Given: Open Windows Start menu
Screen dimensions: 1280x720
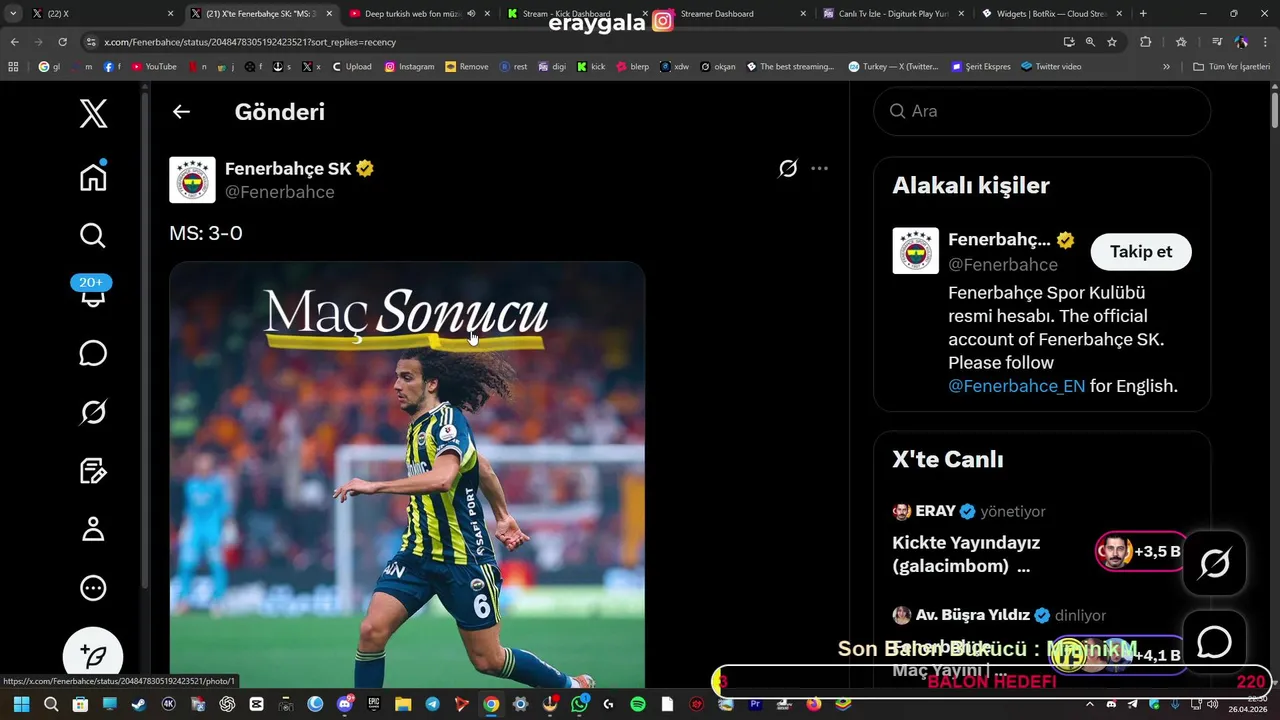Looking at the screenshot, I should [x=21, y=704].
